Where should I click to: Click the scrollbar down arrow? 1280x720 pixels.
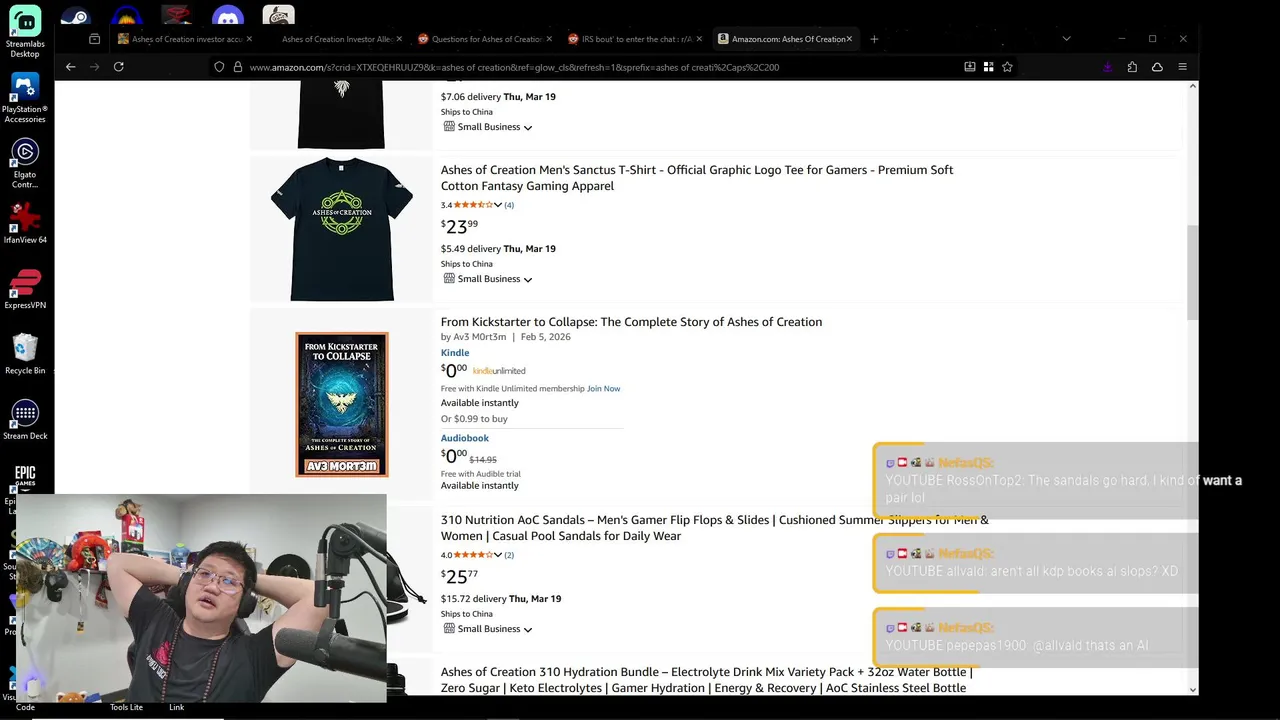pyautogui.click(x=1192, y=689)
